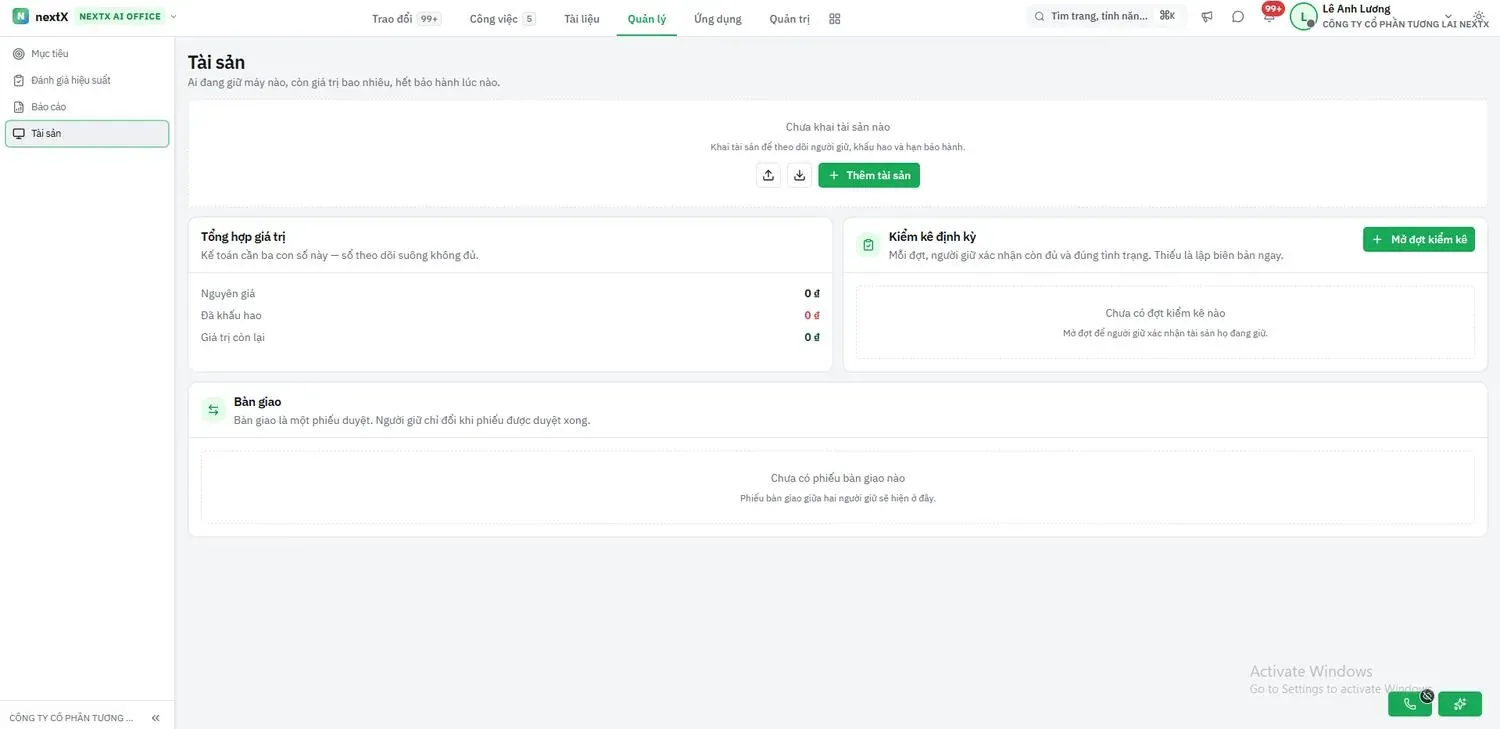Viewport: 1500px width, 729px height.
Task: Click the company name at the sidebar bottom
Action: pyautogui.click(x=71, y=718)
